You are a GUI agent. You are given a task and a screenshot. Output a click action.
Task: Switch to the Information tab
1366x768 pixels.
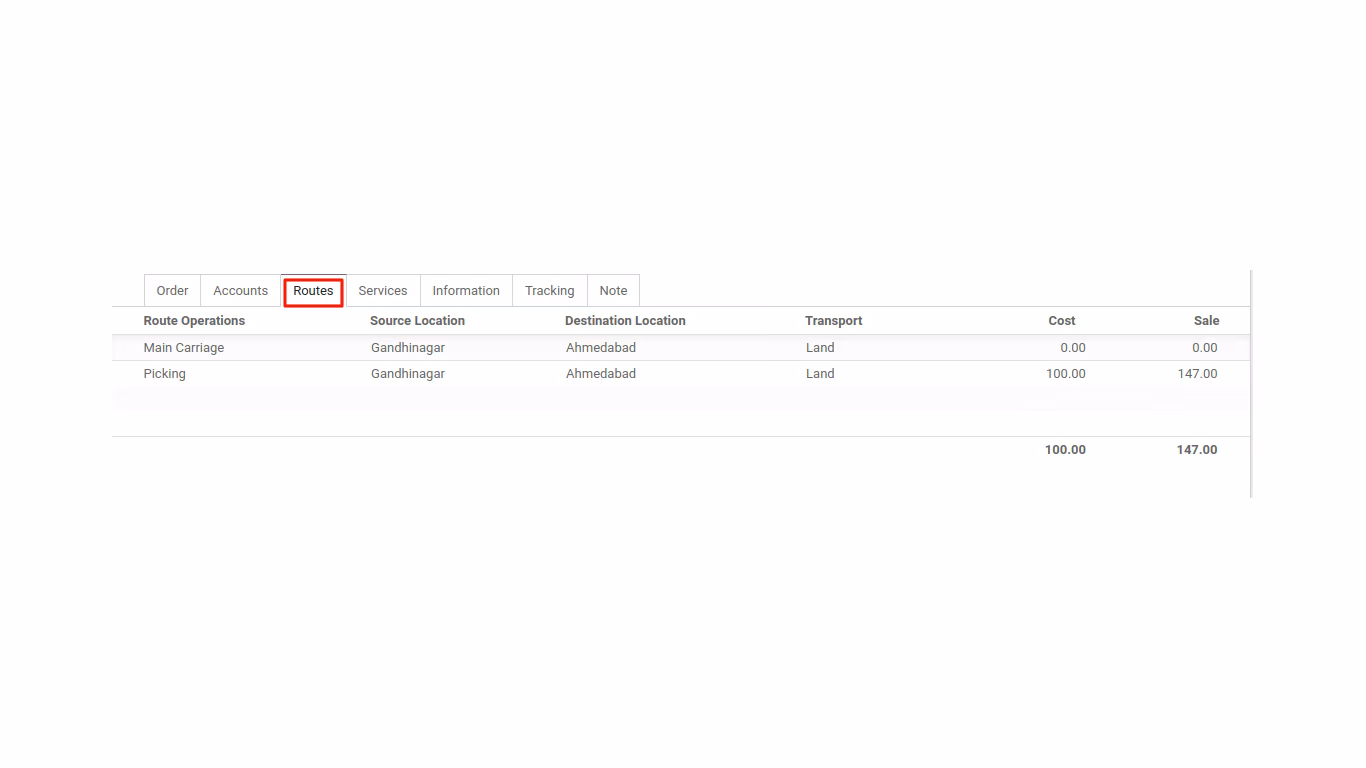(x=466, y=291)
